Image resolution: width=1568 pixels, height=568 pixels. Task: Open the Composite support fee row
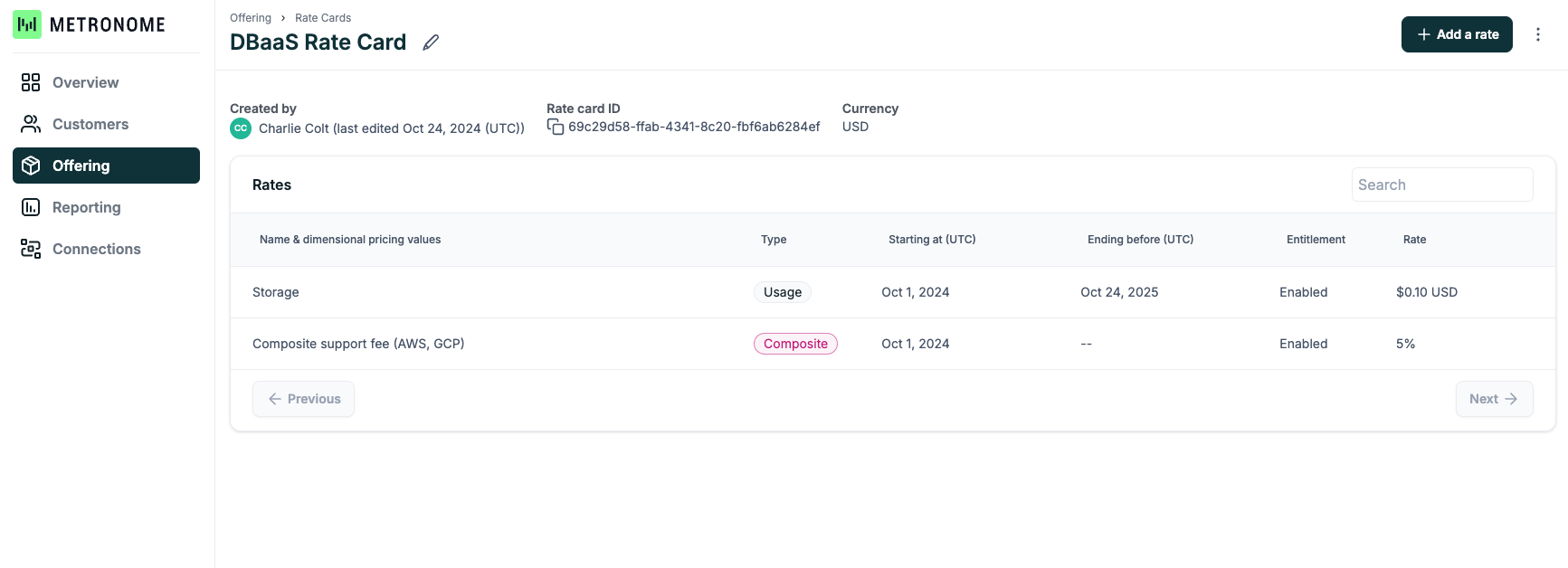(x=358, y=344)
